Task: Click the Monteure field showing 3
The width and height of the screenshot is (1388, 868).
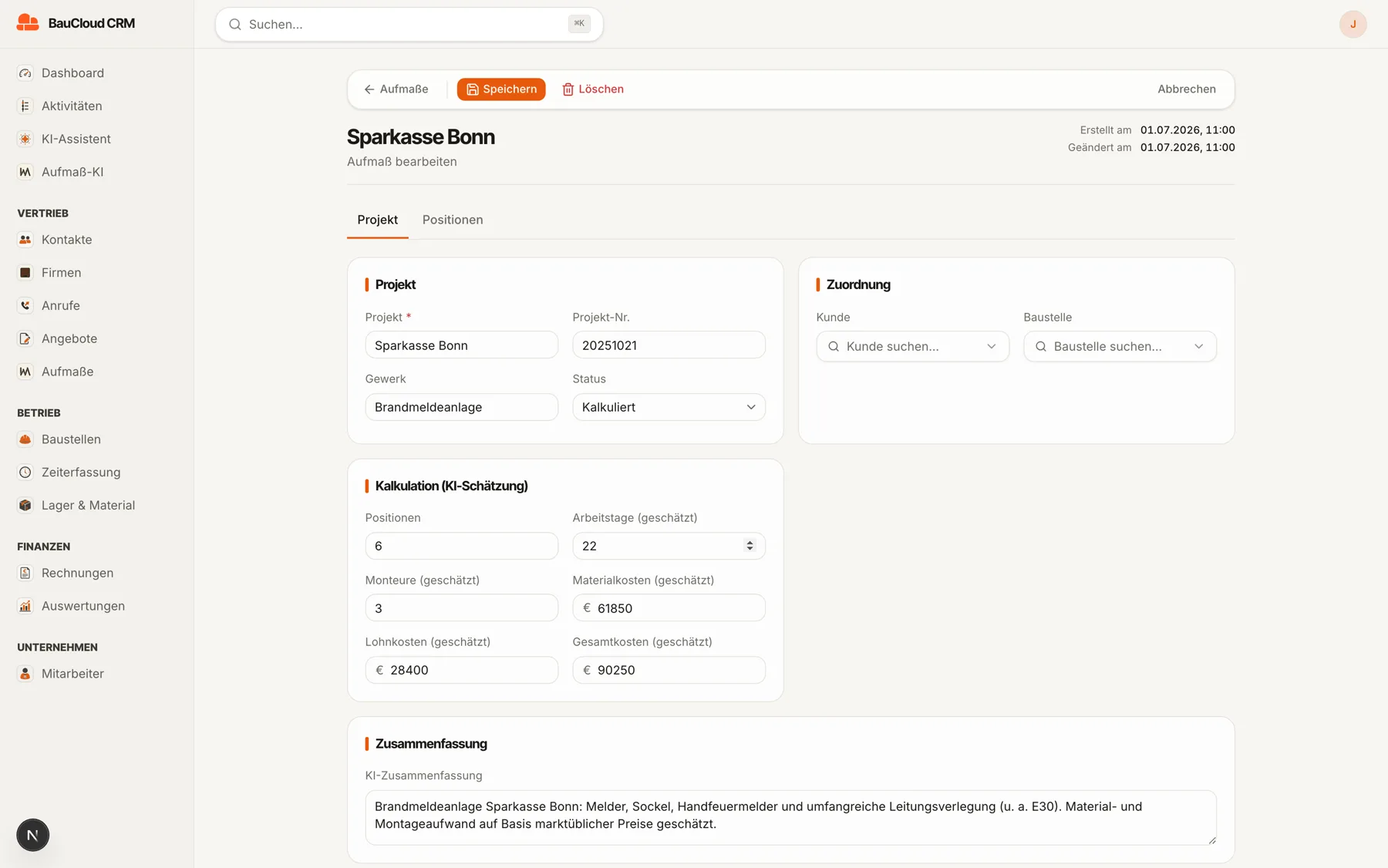Action: coord(461,608)
